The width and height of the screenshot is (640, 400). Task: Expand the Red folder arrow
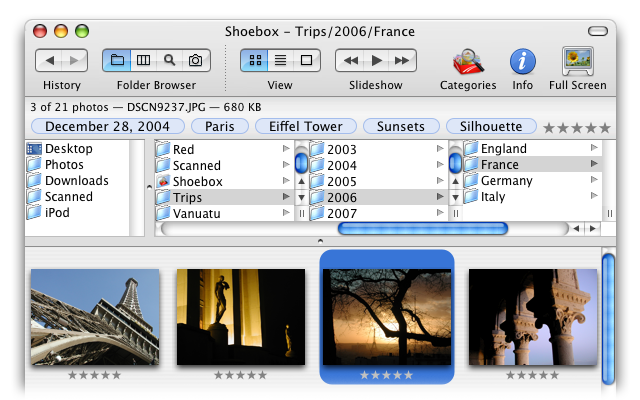pyautogui.click(x=286, y=149)
